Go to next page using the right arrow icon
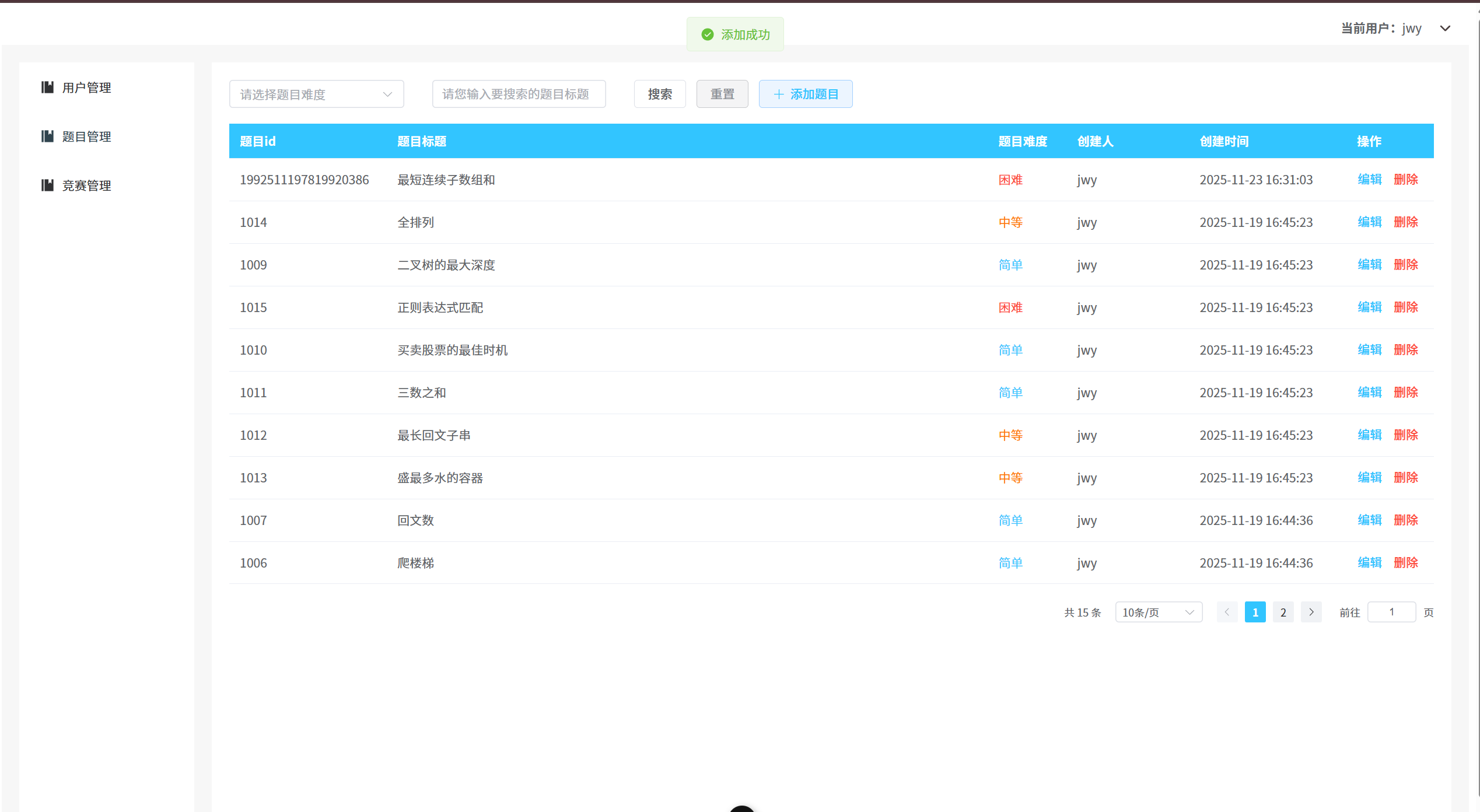 tap(1311, 612)
